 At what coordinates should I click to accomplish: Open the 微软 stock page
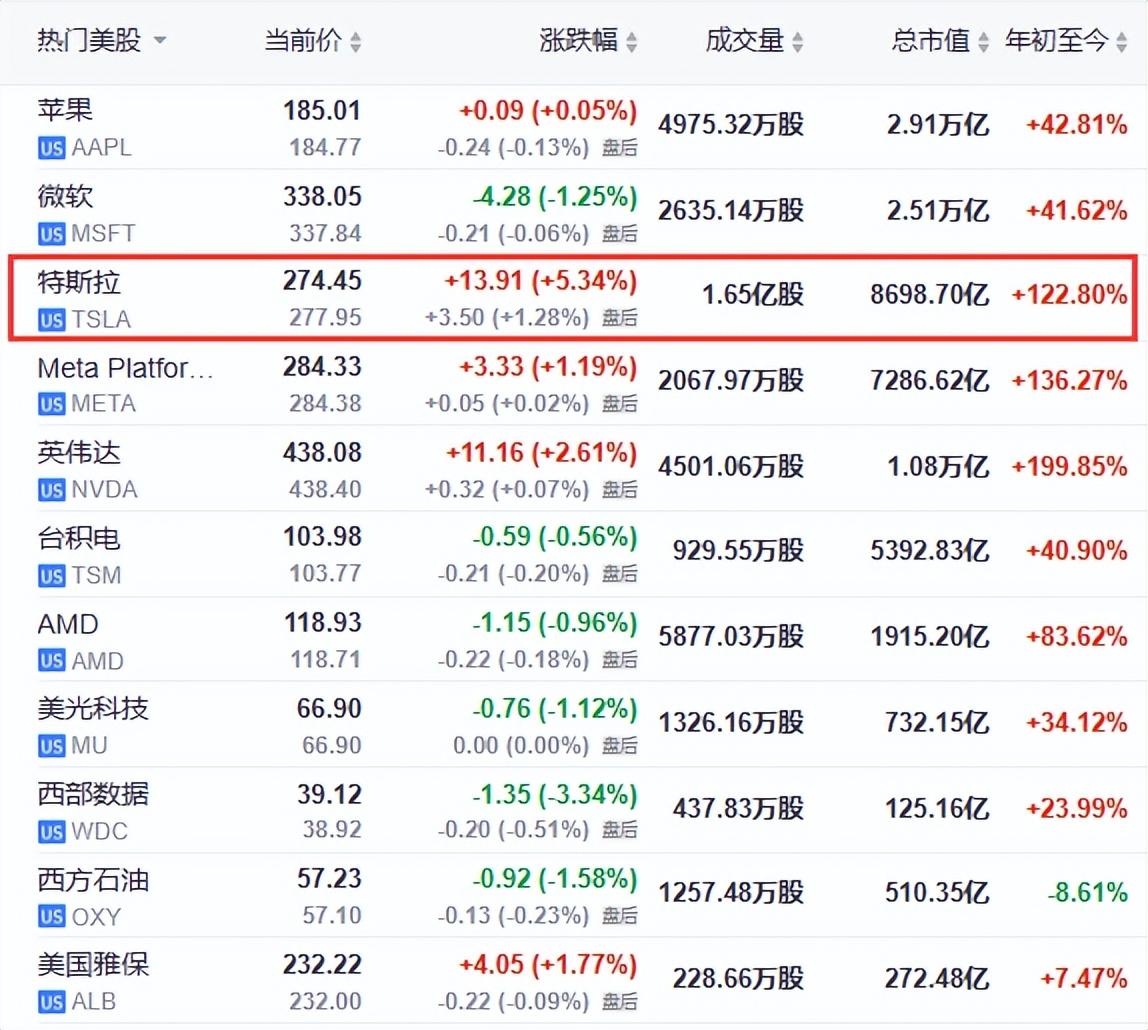click(x=65, y=196)
